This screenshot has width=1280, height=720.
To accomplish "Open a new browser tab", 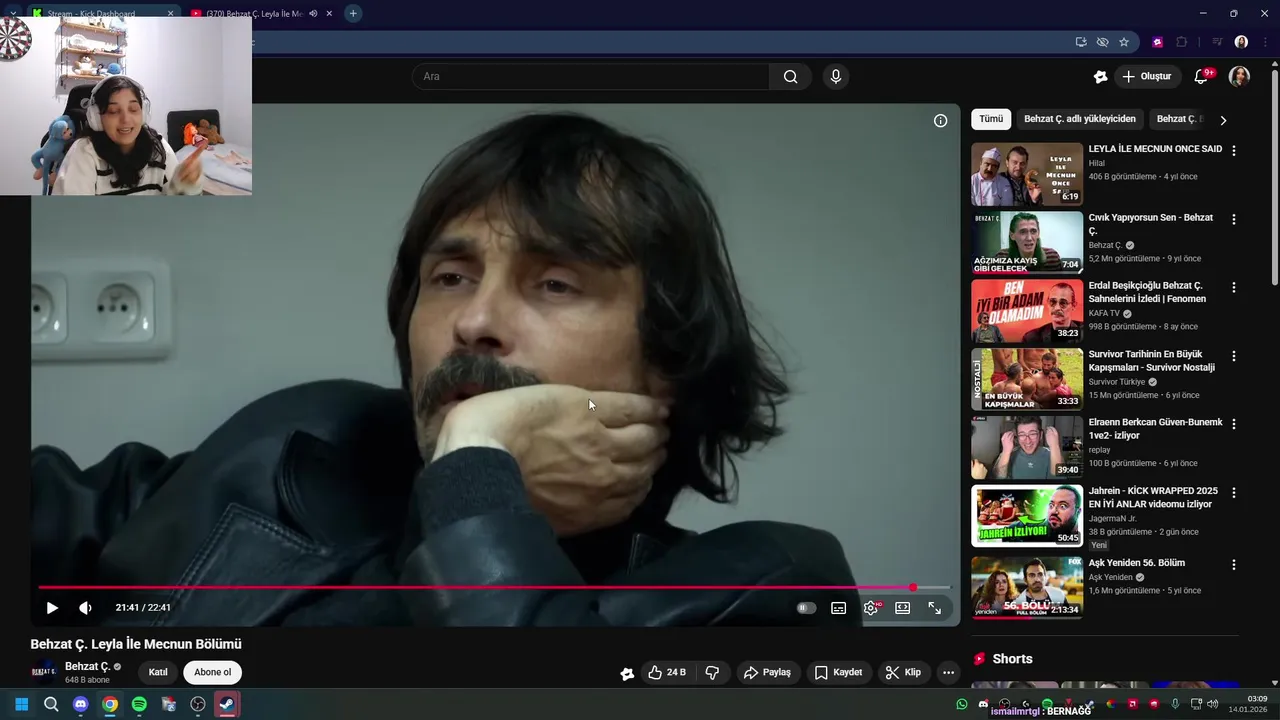I will (x=353, y=14).
